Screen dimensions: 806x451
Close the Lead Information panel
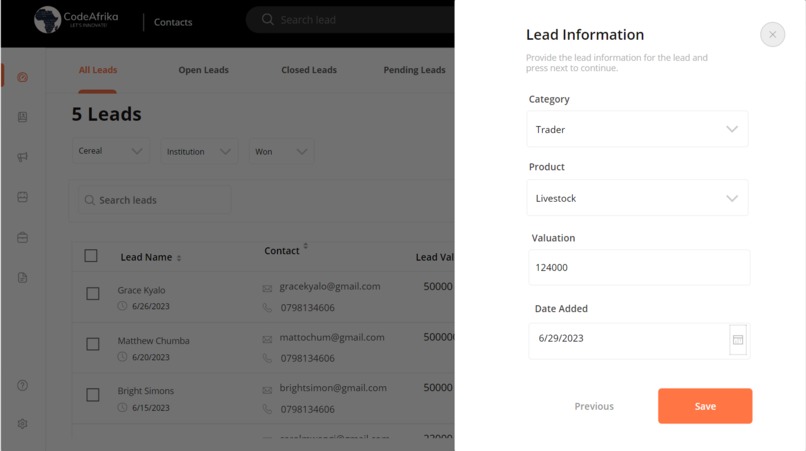773,34
